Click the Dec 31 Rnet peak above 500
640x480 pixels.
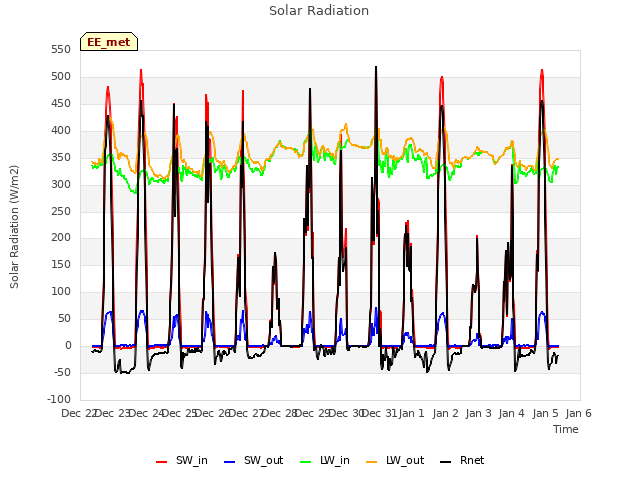click(376, 69)
